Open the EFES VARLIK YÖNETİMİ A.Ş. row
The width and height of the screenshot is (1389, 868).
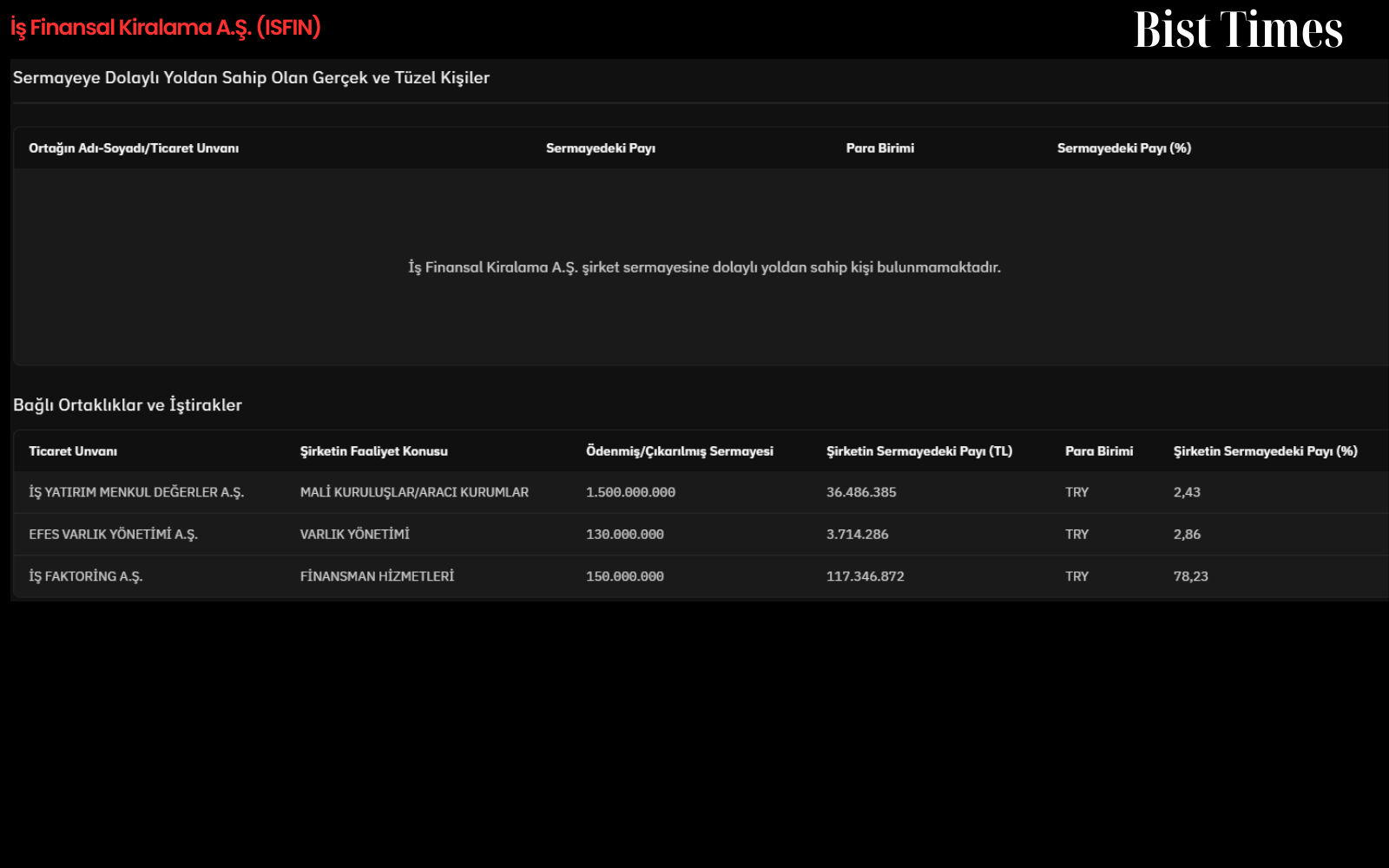pos(701,535)
